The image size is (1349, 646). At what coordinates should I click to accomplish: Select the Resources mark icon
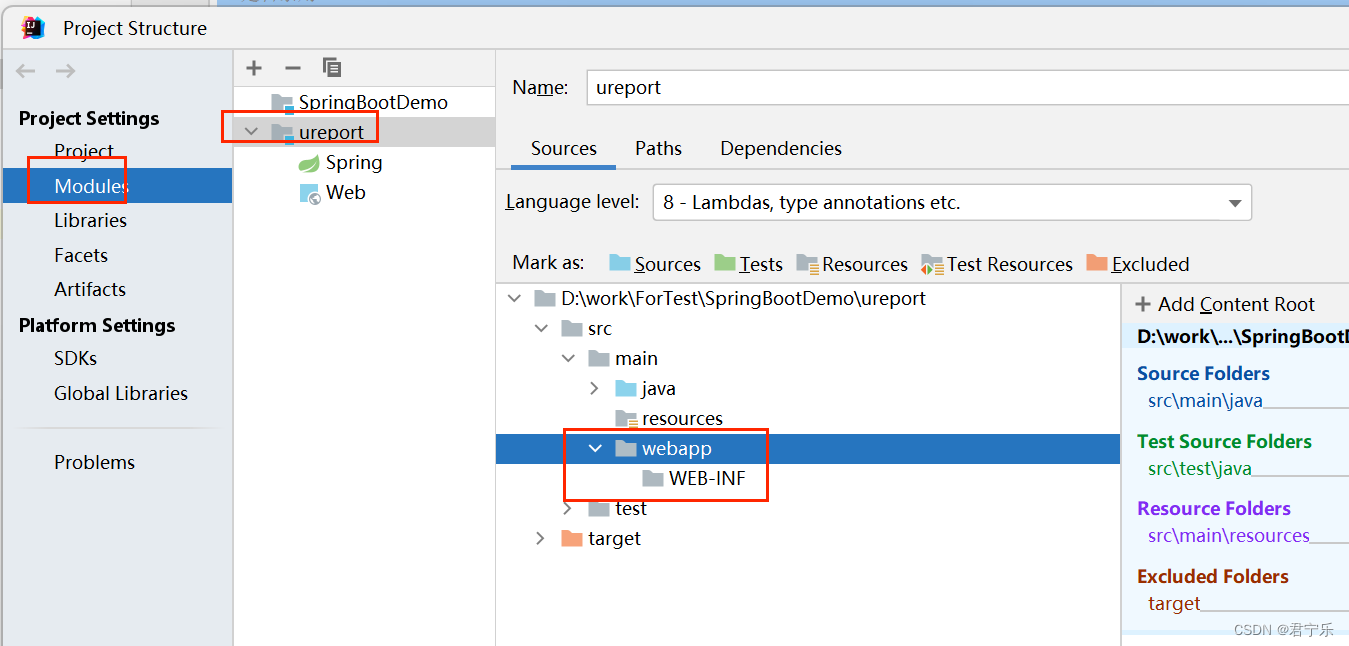tap(806, 263)
